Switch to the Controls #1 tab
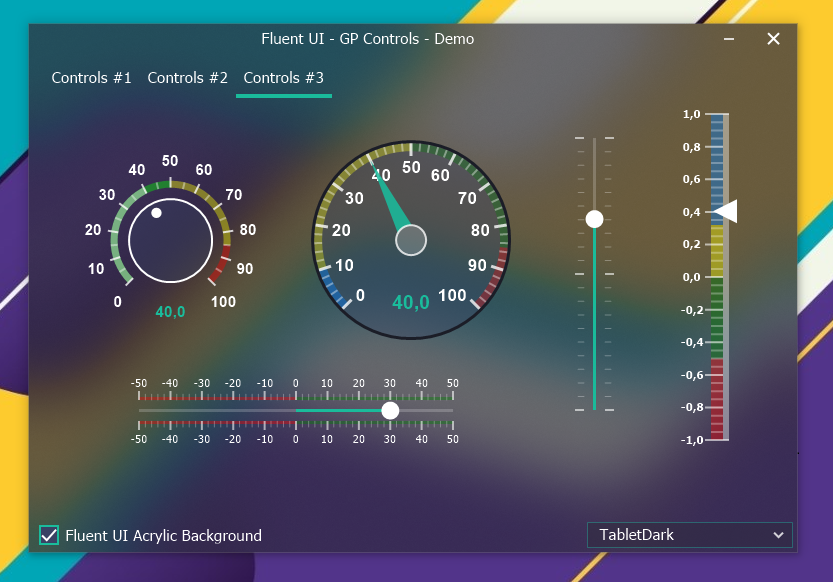 91,78
